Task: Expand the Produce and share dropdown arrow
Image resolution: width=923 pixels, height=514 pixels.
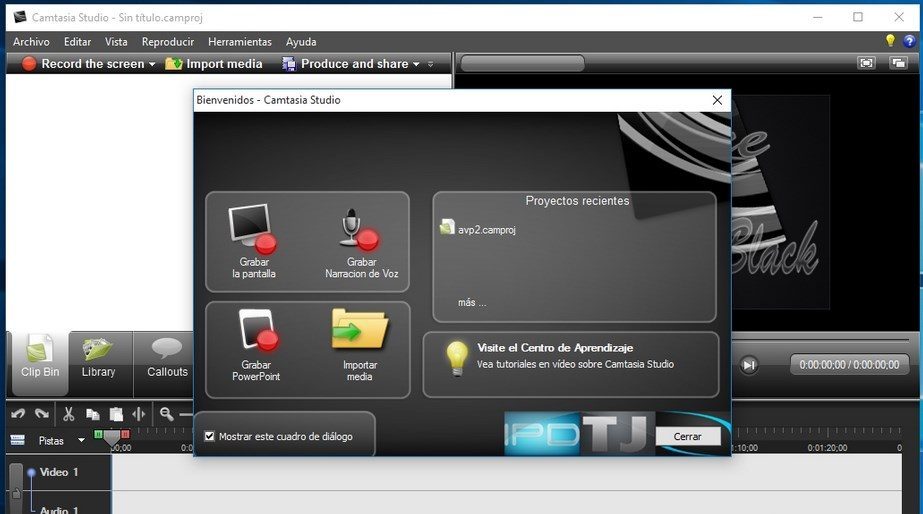Action: tap(416, 64)
